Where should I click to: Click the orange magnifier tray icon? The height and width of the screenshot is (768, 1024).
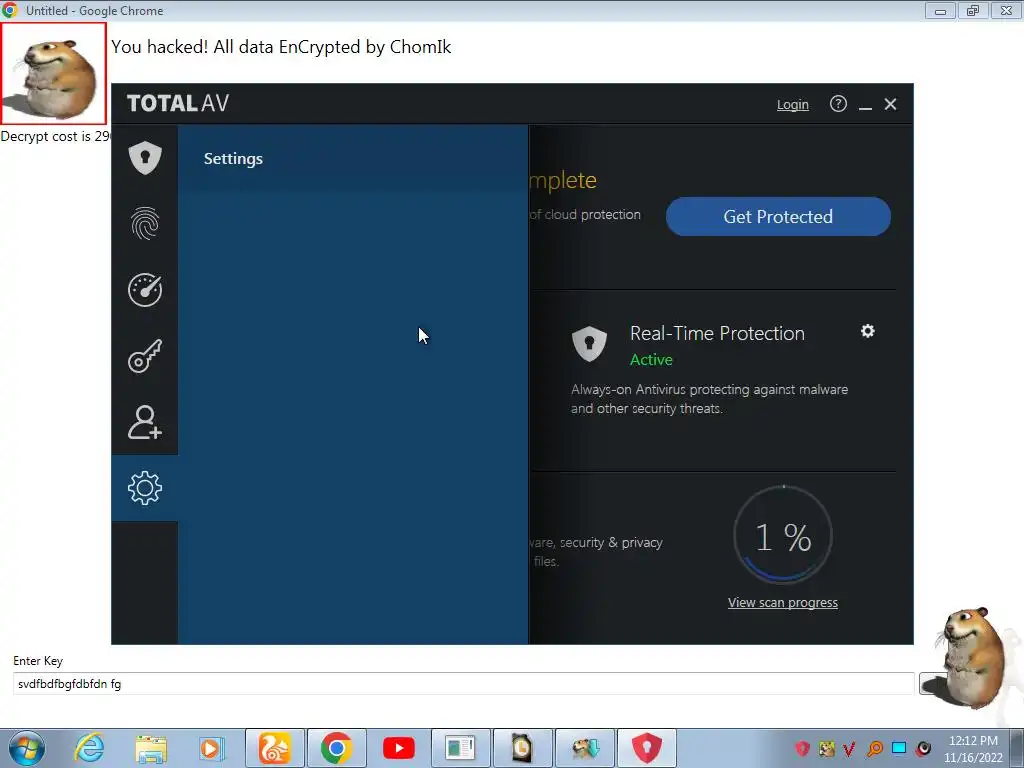pyautogui.click(x=875, y=748)
